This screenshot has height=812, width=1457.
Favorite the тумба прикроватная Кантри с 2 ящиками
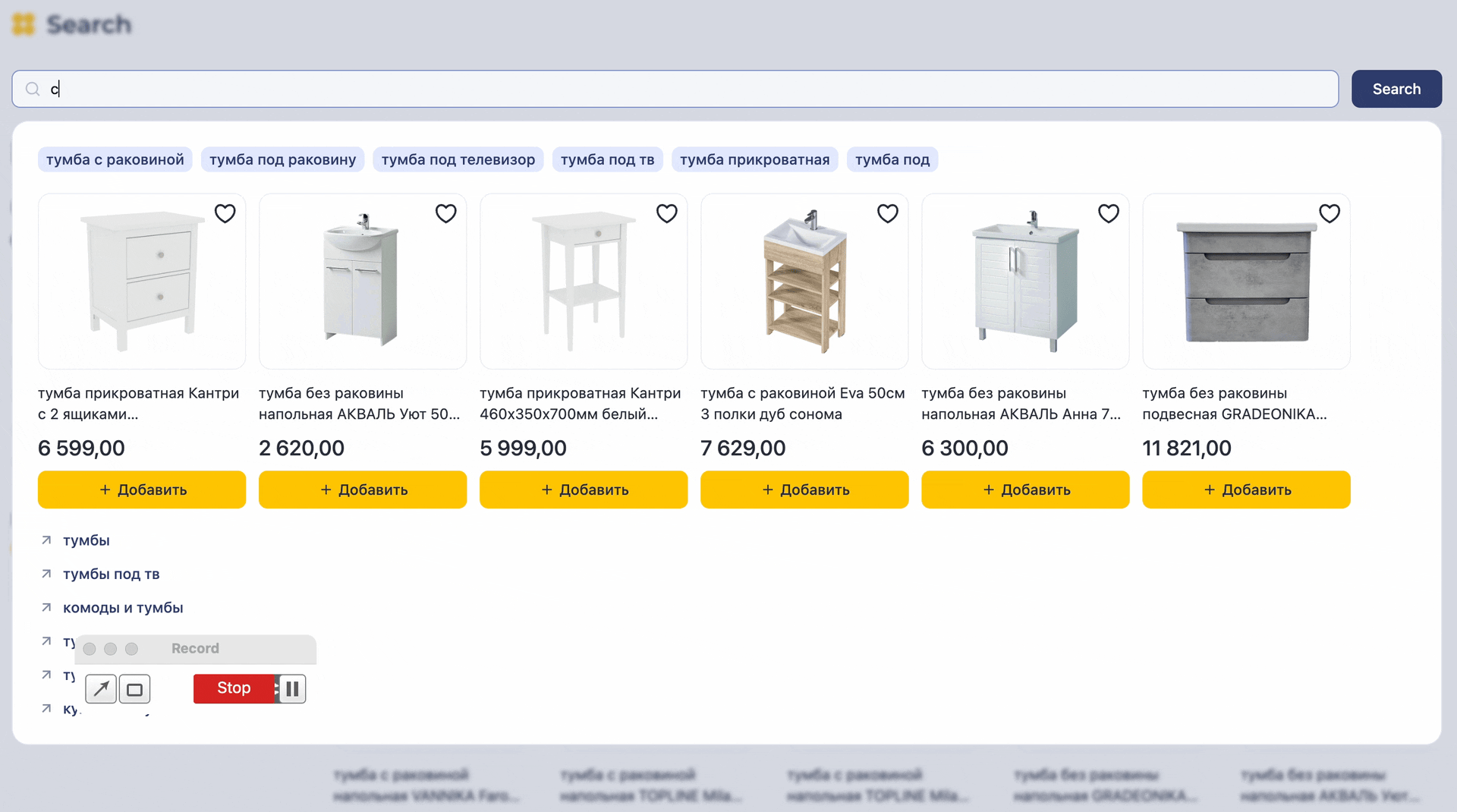[x=225, y=214]
